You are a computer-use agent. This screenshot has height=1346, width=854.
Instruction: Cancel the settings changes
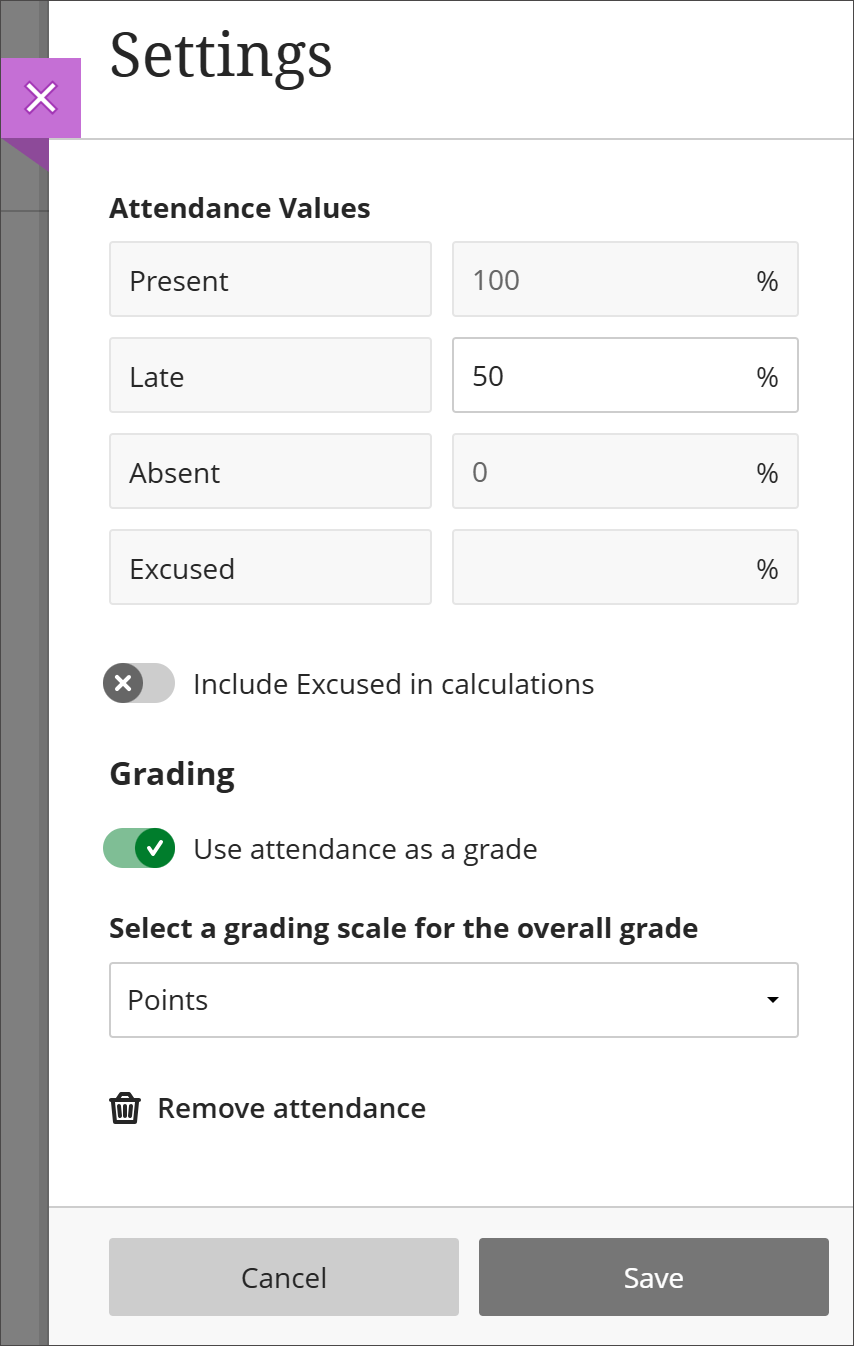(x=283, y=1277)
